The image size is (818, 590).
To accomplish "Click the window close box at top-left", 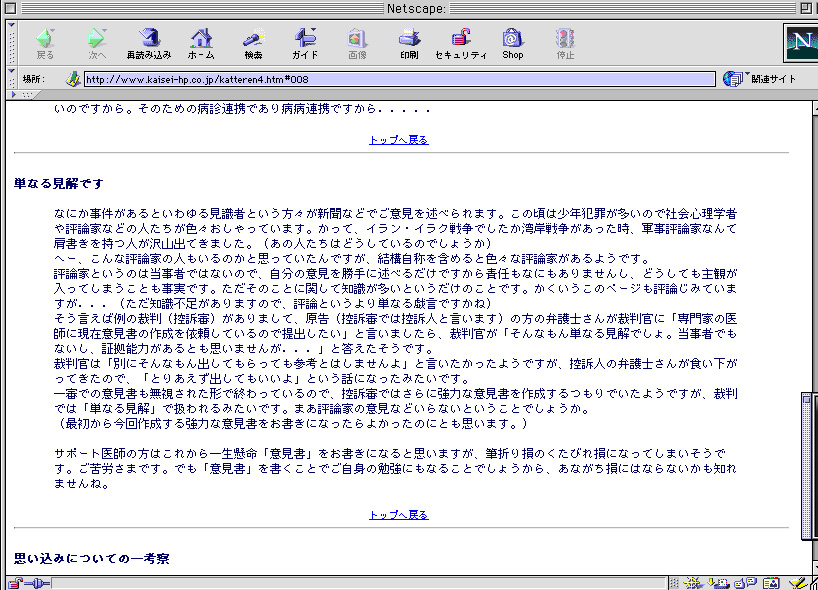I will (10, 8).
